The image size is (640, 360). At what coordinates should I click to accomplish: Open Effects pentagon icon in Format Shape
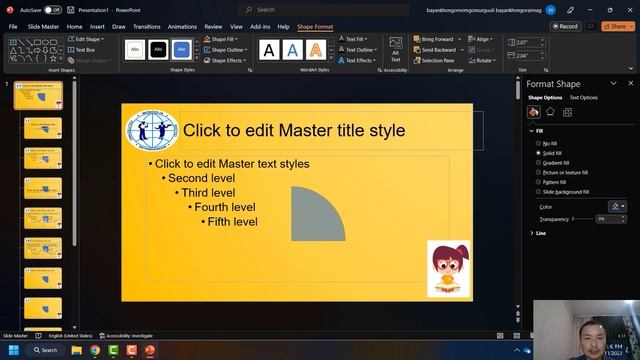[x=550, y=112]
